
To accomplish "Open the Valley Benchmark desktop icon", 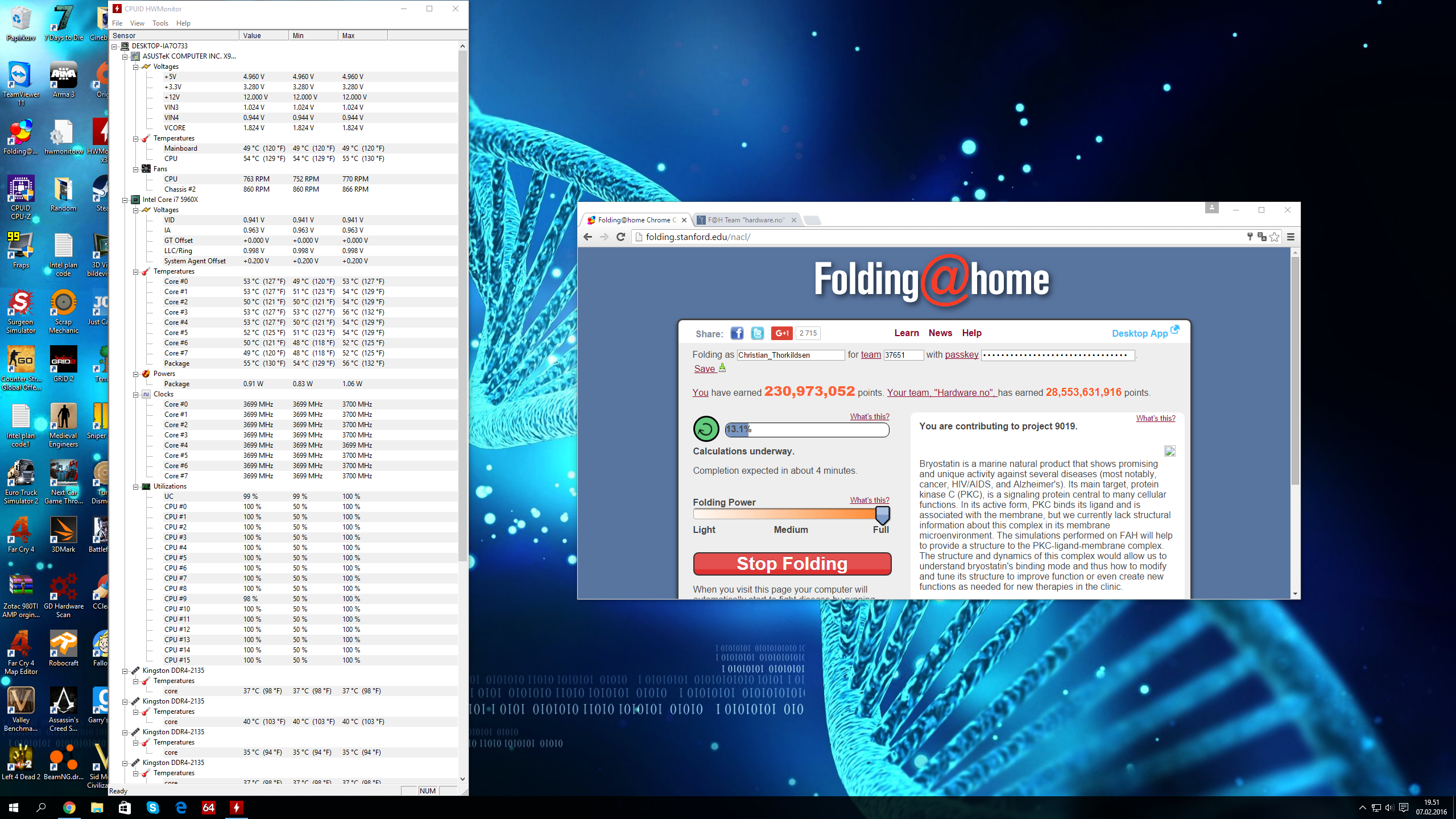I will [21, 709].
